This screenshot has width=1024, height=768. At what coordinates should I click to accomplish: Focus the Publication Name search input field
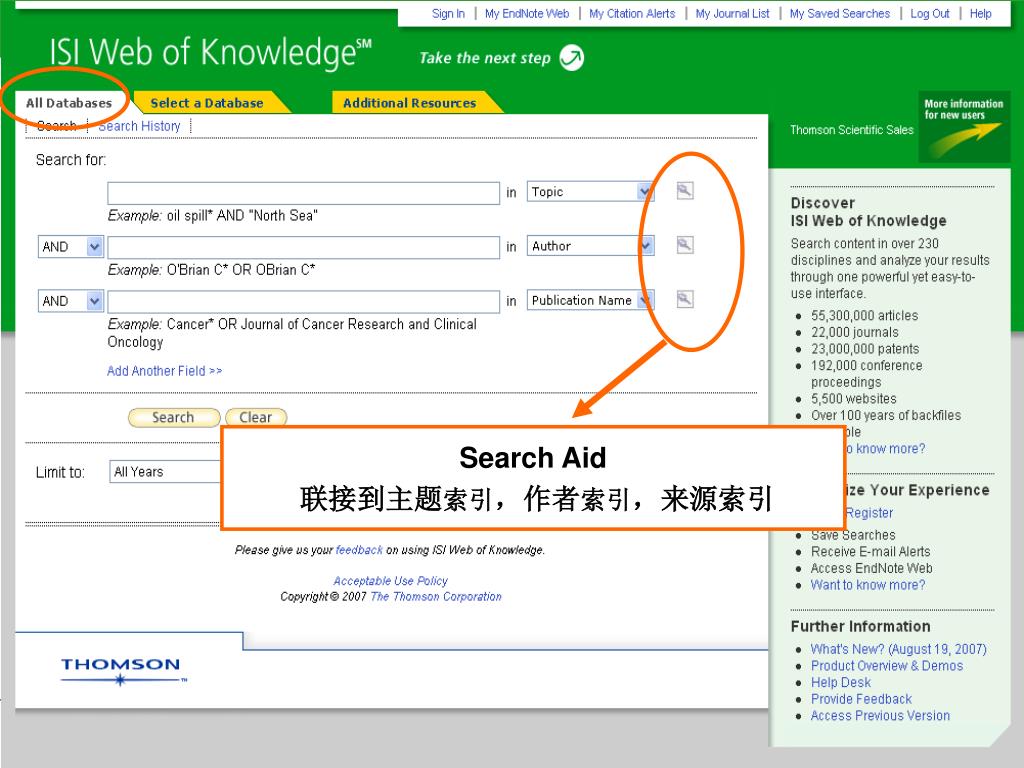tap(304, 301)
